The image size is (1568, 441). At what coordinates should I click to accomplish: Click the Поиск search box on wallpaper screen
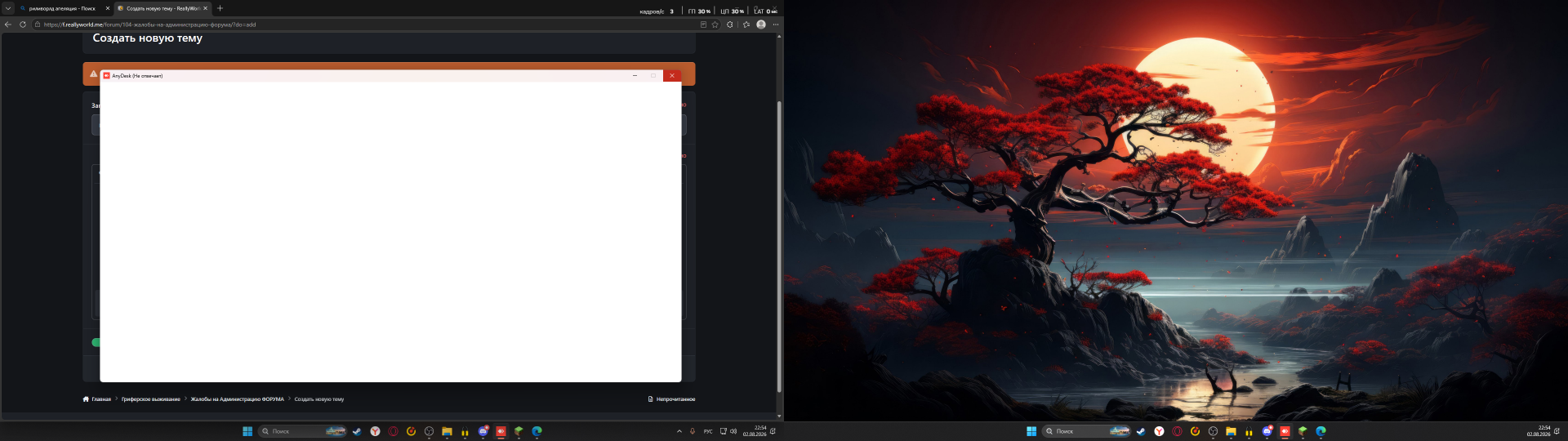coord(1086,431)
